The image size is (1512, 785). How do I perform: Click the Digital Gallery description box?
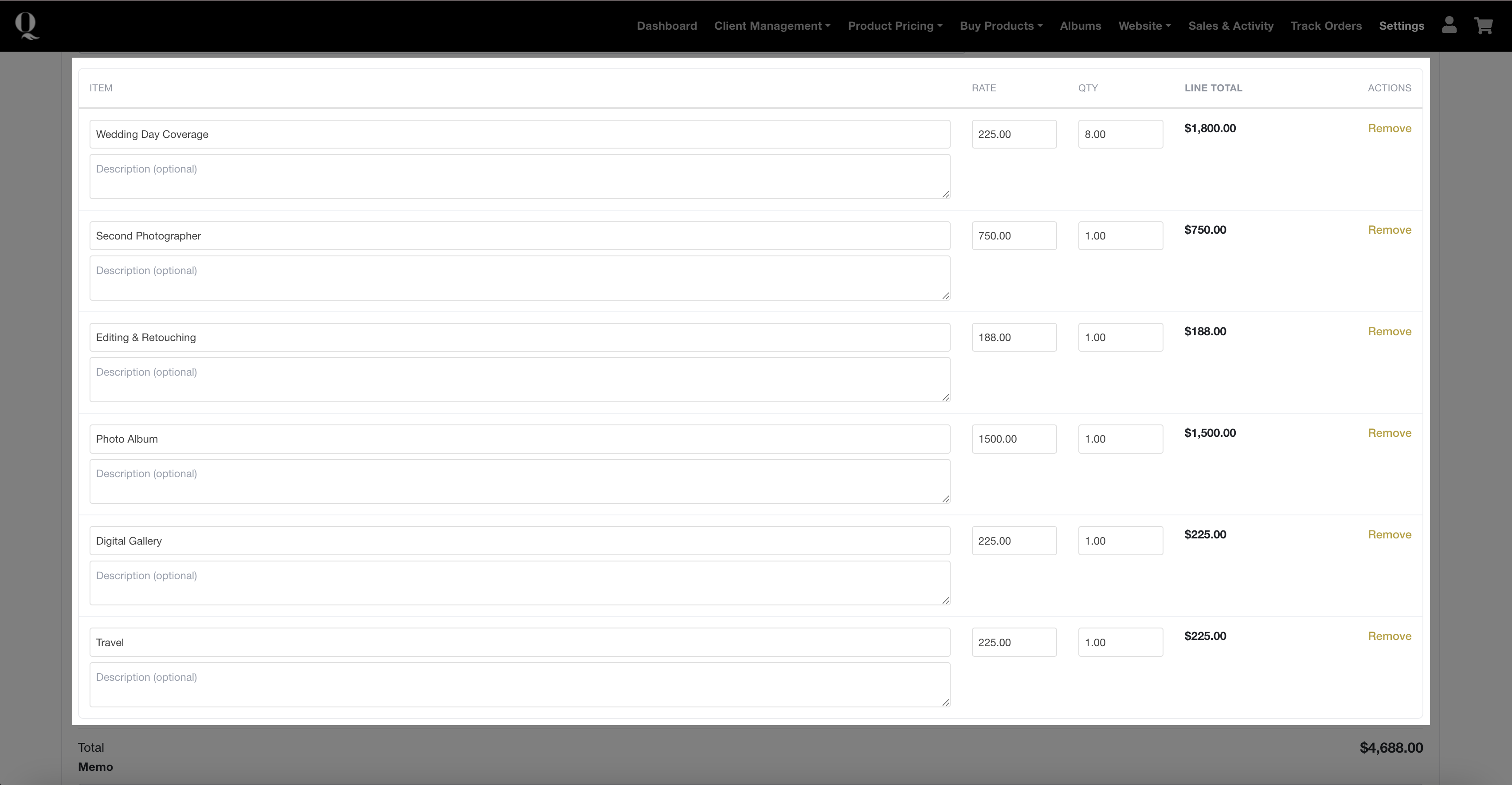520,583
